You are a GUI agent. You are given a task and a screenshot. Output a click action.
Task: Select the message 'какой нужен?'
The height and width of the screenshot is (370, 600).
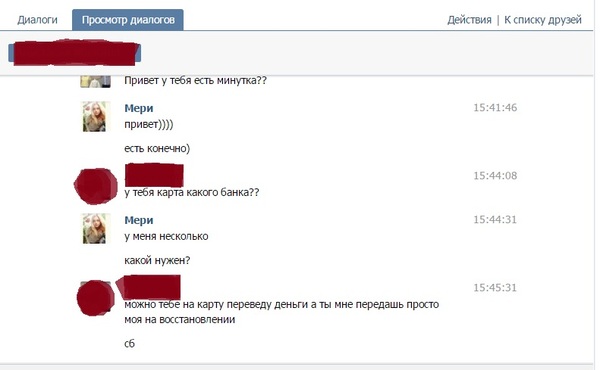click(x=157, y=261)
